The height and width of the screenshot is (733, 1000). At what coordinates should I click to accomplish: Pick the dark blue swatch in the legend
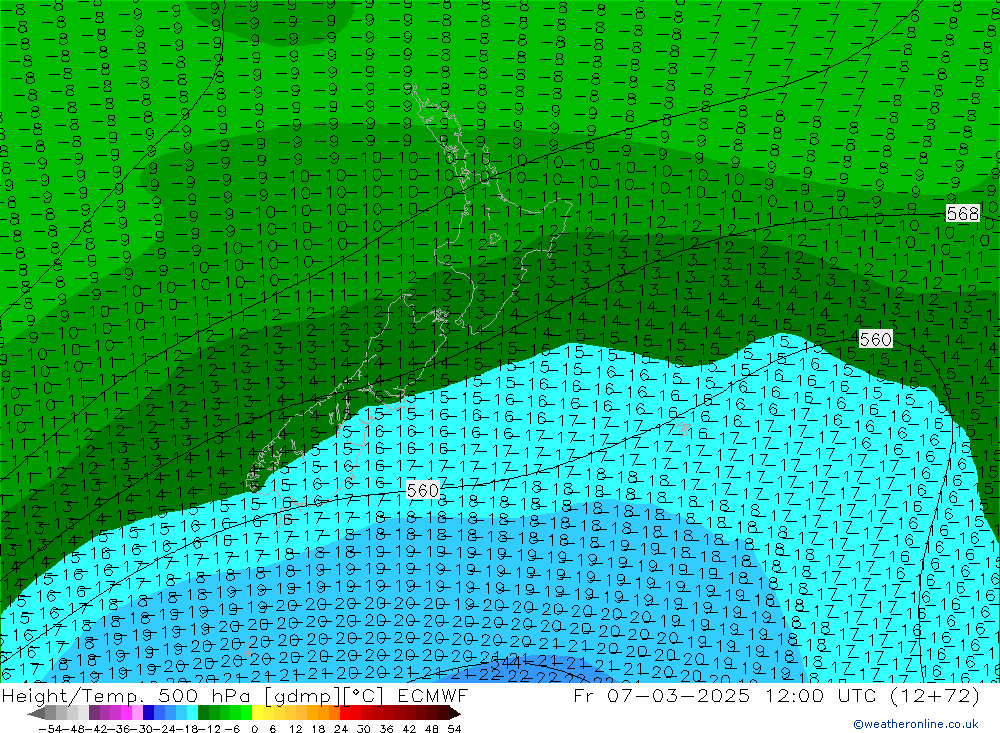point(148,713)
